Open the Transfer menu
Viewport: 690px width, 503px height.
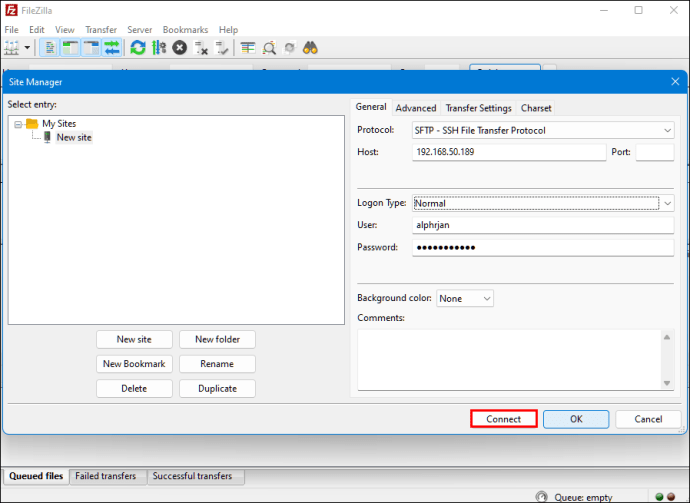[x=101, y=29]
